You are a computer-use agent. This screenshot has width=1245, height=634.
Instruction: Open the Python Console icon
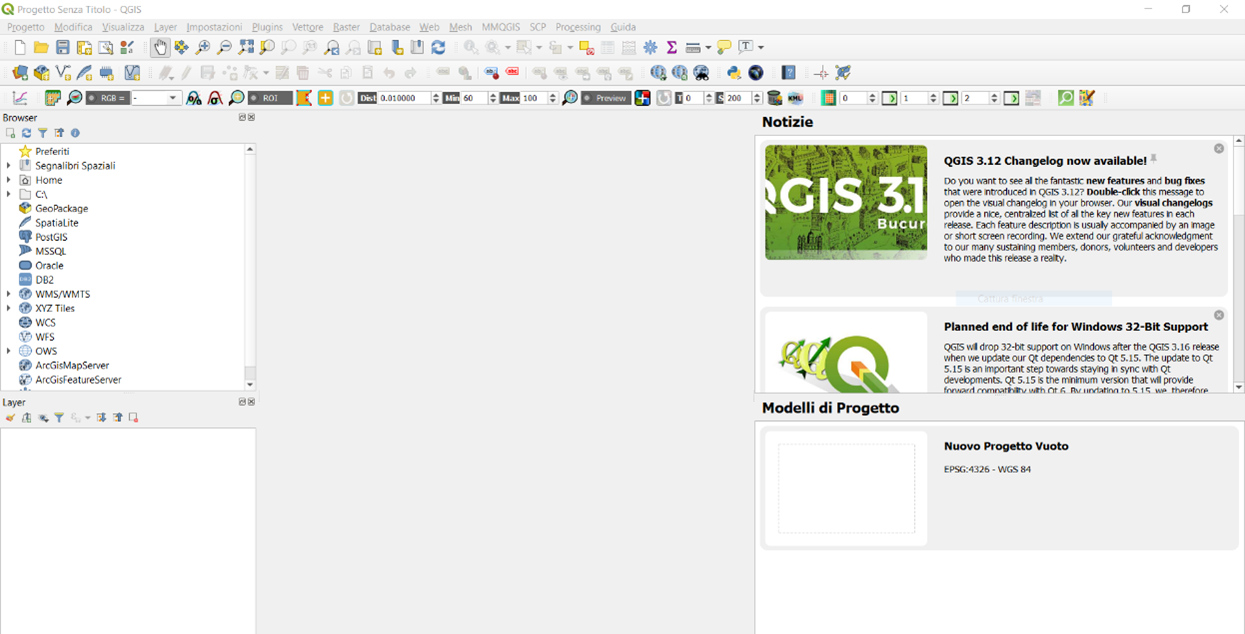(734, 73)
